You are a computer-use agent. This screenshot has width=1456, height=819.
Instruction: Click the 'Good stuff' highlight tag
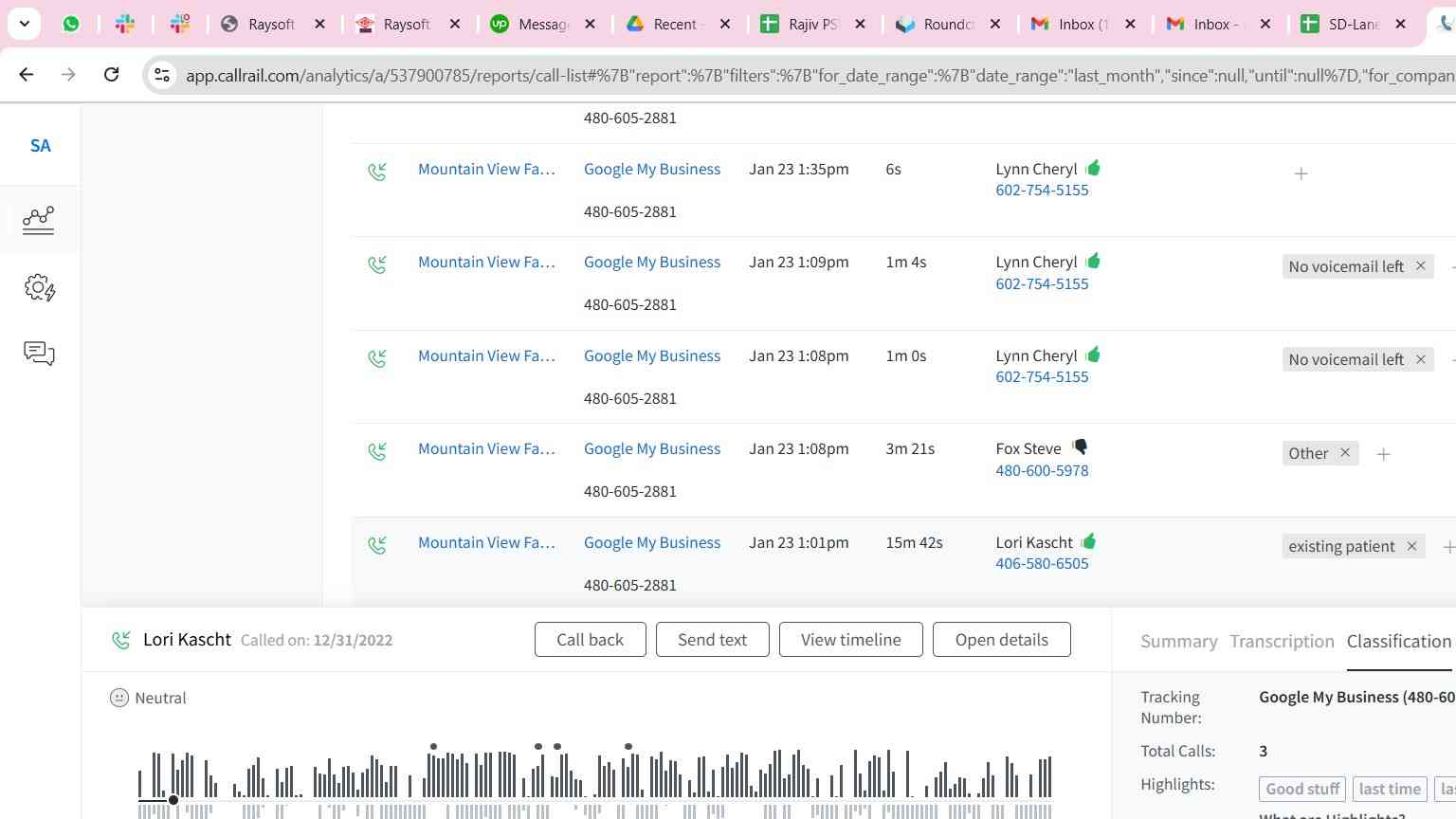pyautogui.click(x=1301, y=789)
